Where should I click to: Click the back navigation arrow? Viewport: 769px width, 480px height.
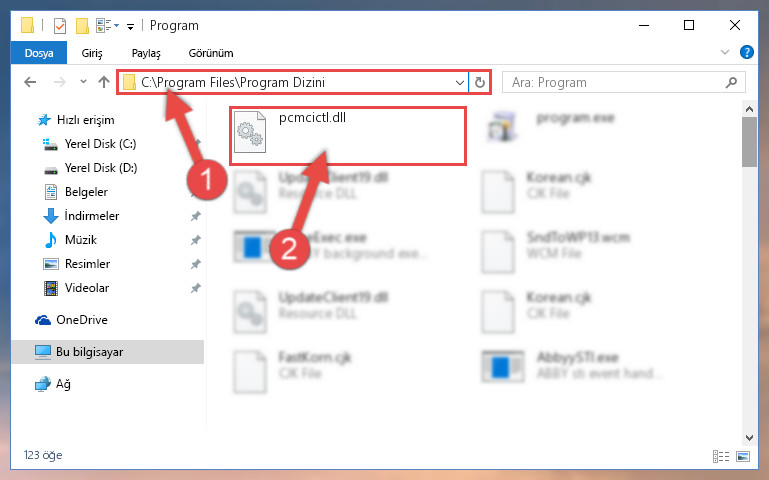[30, 82]
